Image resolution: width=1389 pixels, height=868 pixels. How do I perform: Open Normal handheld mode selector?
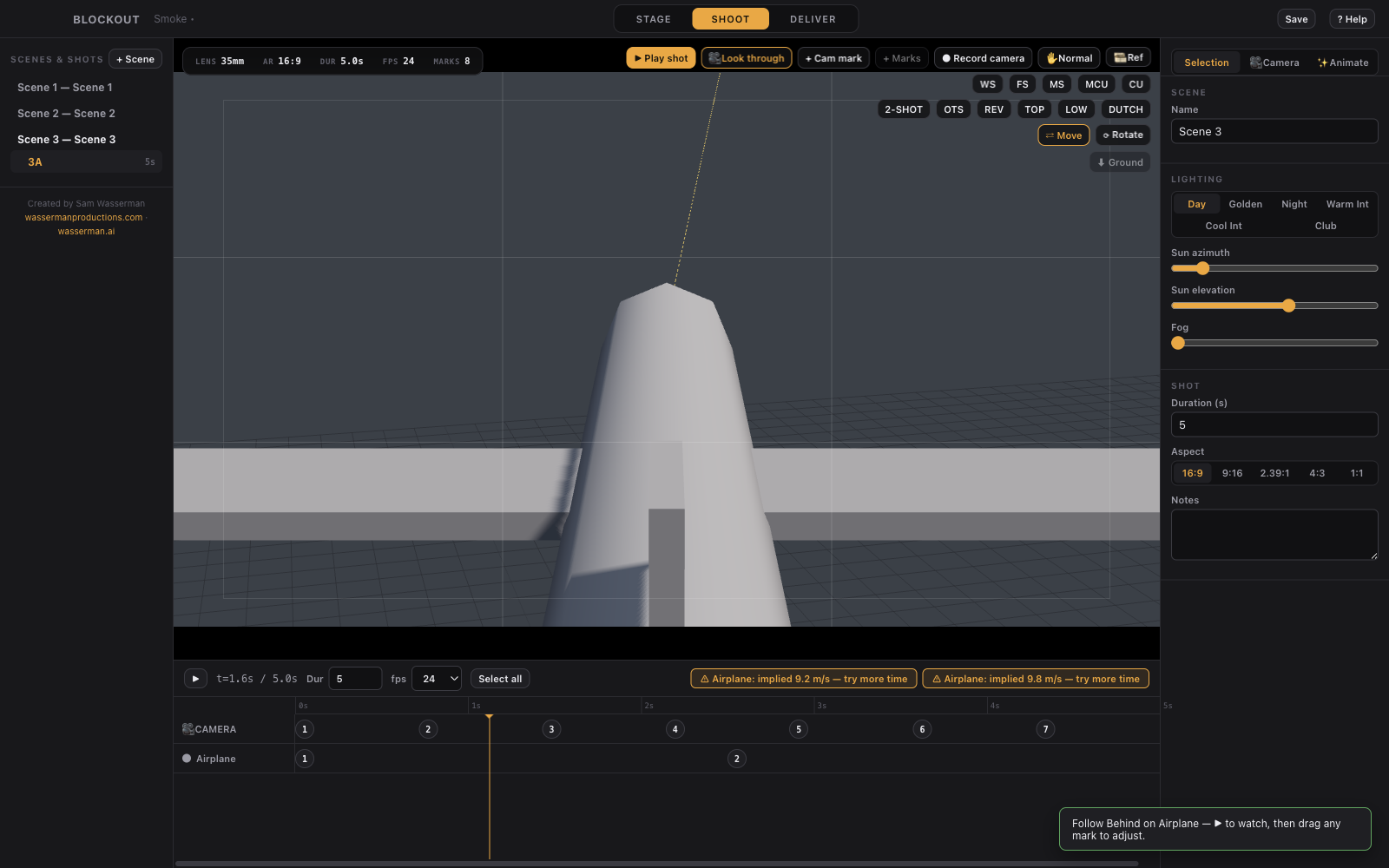click(1069, 58)
